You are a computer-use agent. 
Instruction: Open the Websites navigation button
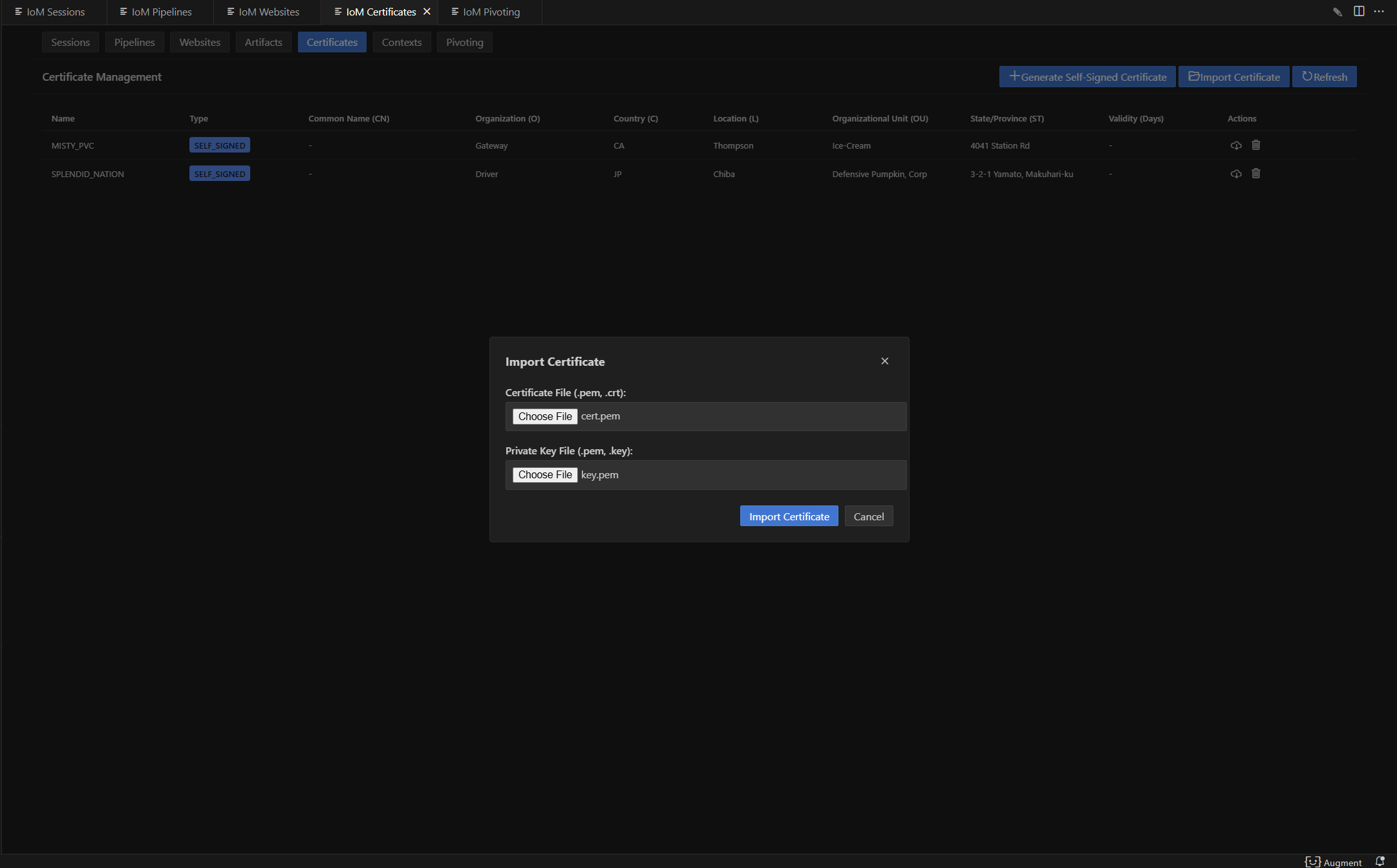click(x=200, y=42)
